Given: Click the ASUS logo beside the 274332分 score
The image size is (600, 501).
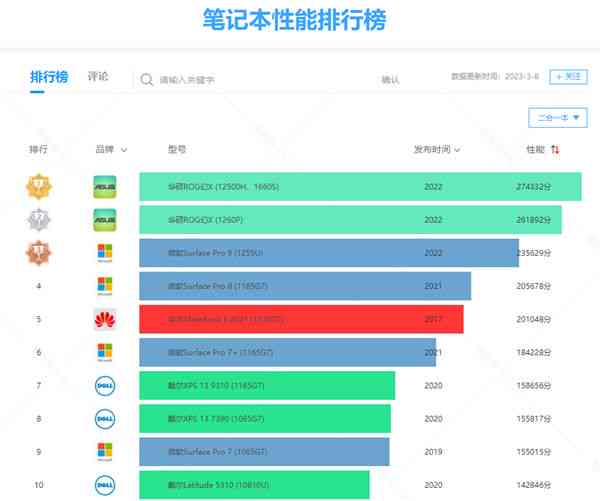Looking at the screenshot, I should [105, 187].
